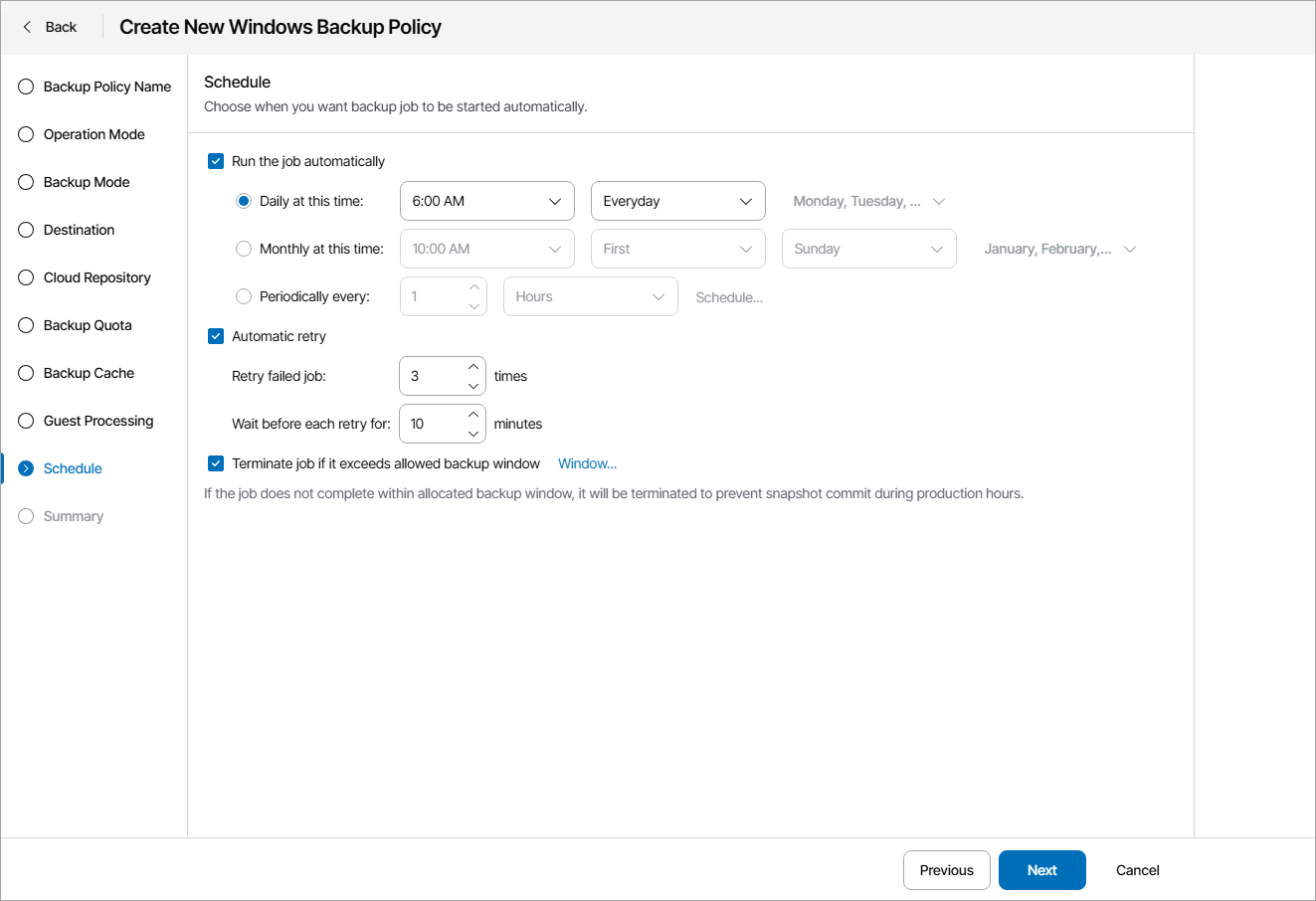Open the 6:00 AM time dropdown
The width and height of the screenshot is (1316, 901).
486,201
